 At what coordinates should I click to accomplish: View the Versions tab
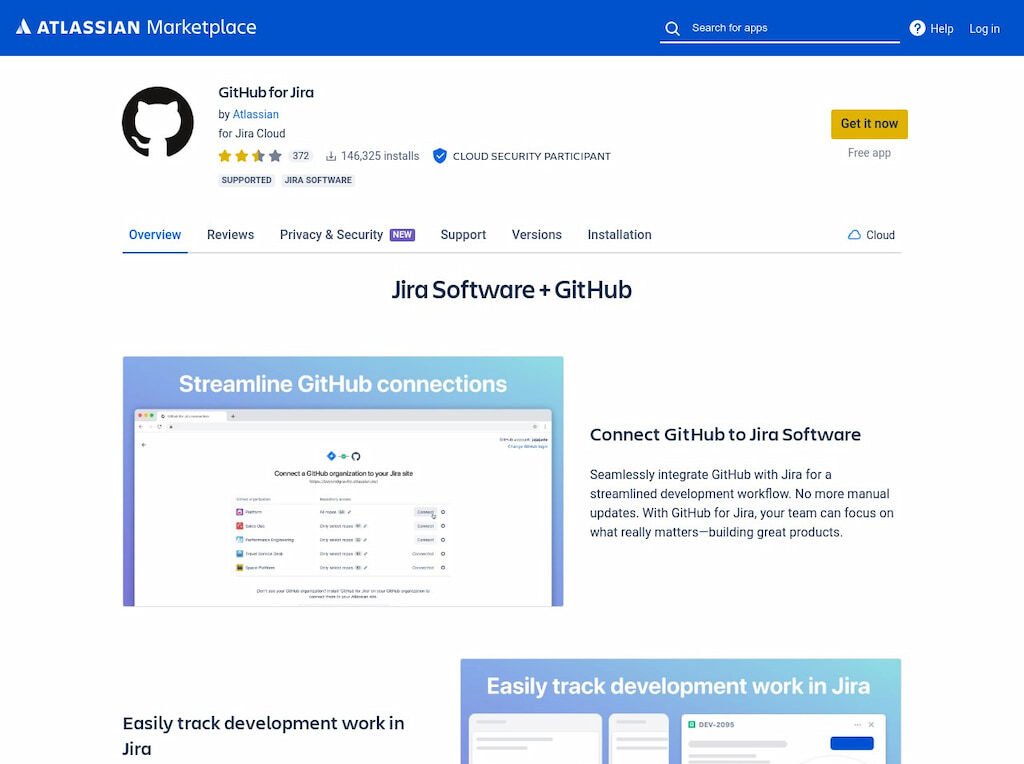[x=536, y=235]
